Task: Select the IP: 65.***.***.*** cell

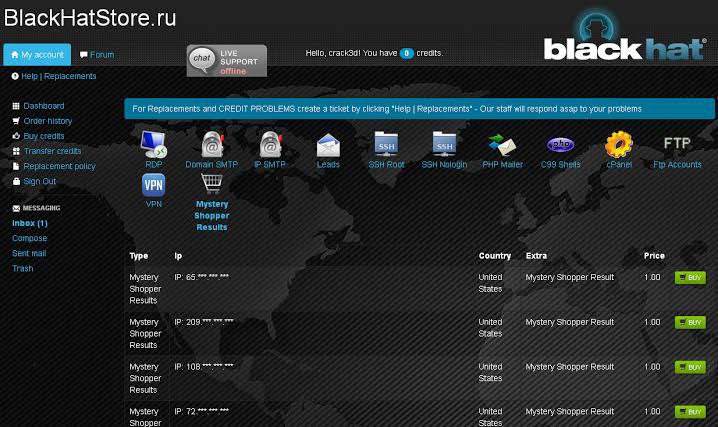Action: [x=201, y=277]
